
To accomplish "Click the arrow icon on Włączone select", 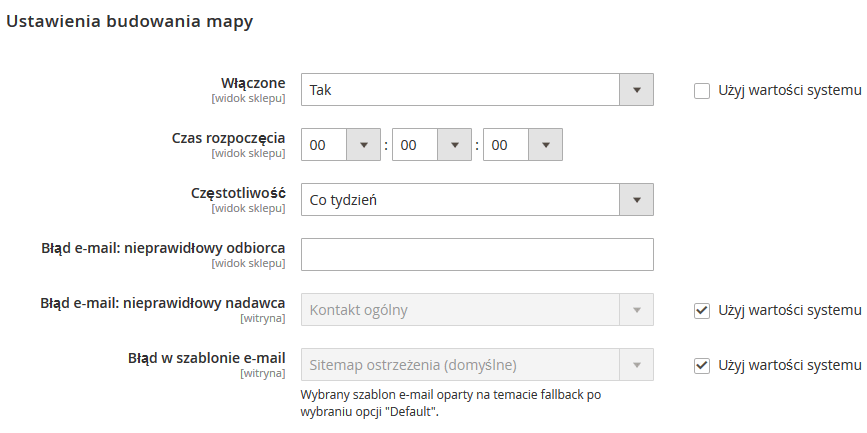I will (636, 90).
